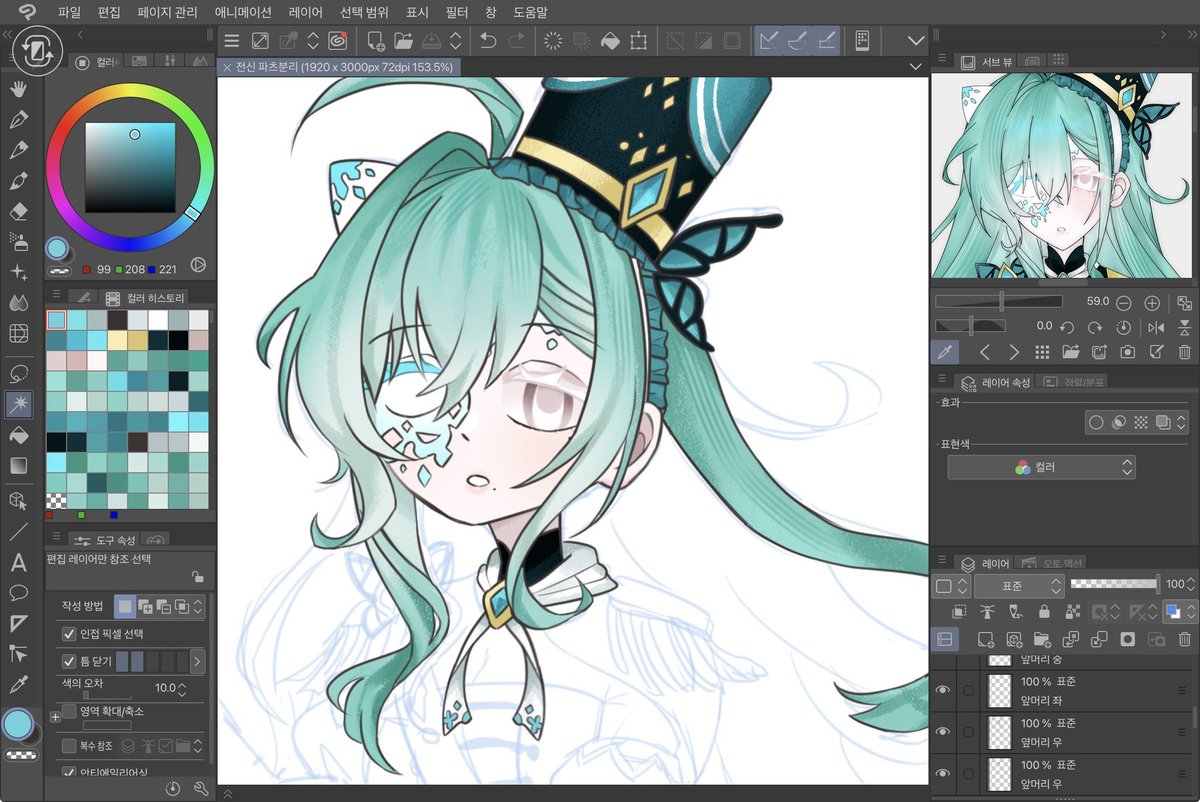Open the 파일 menu

70,13
